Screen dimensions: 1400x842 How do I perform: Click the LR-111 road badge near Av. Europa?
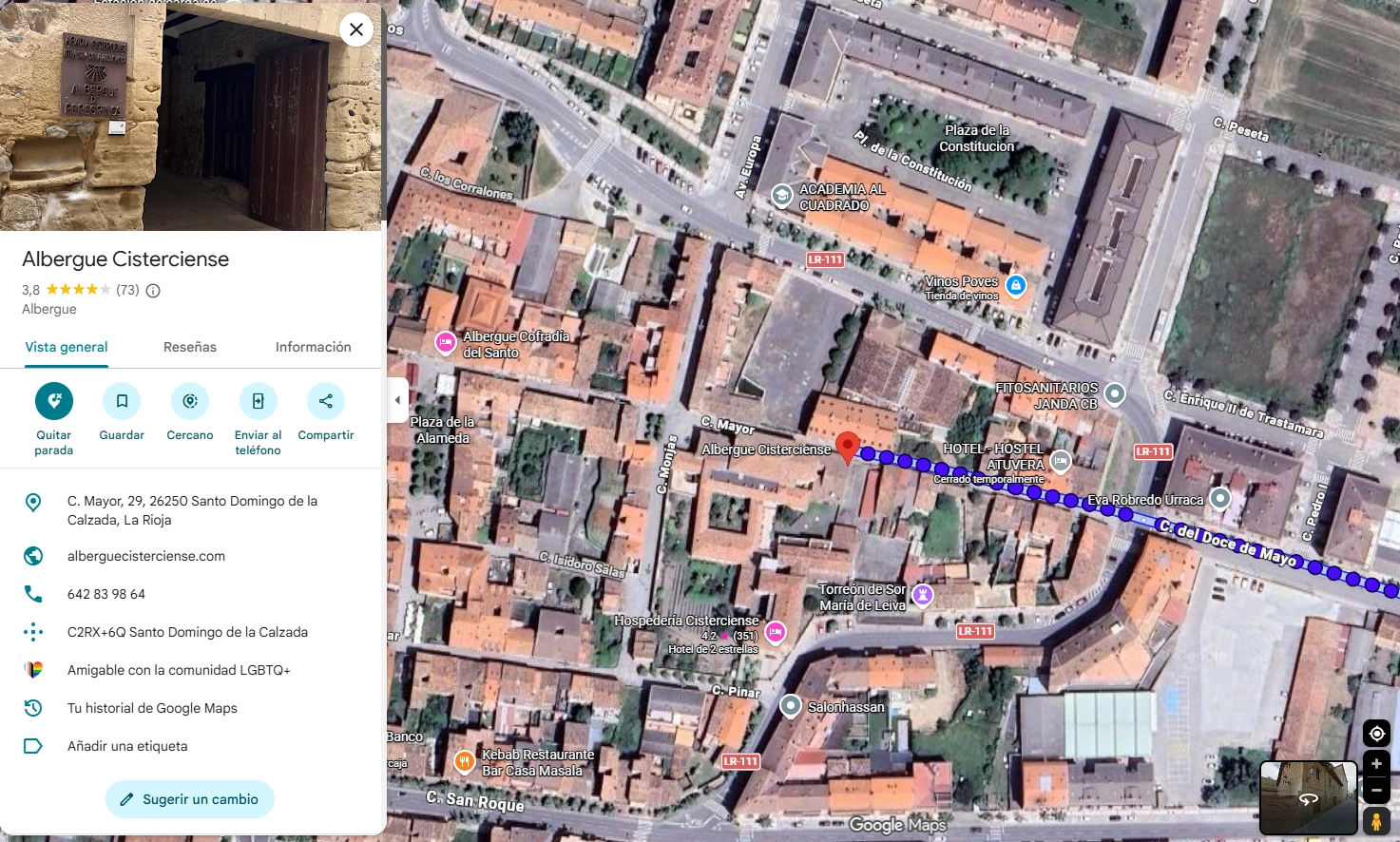point(825,259)
